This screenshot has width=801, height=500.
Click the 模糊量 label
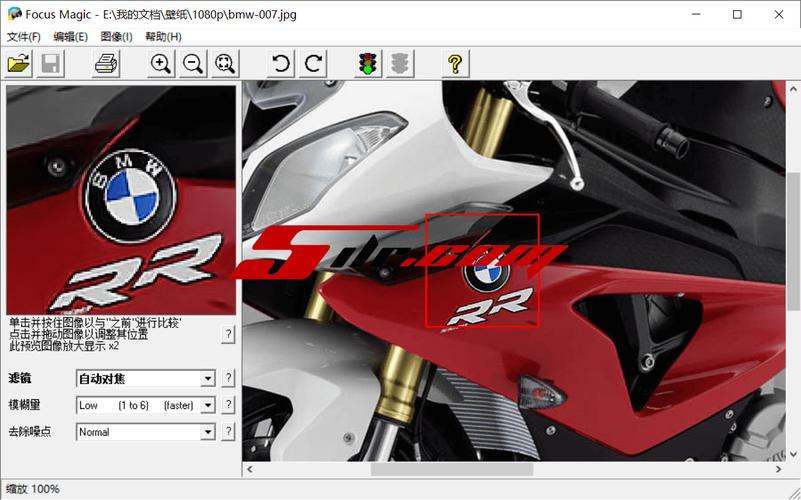(25, 405)
